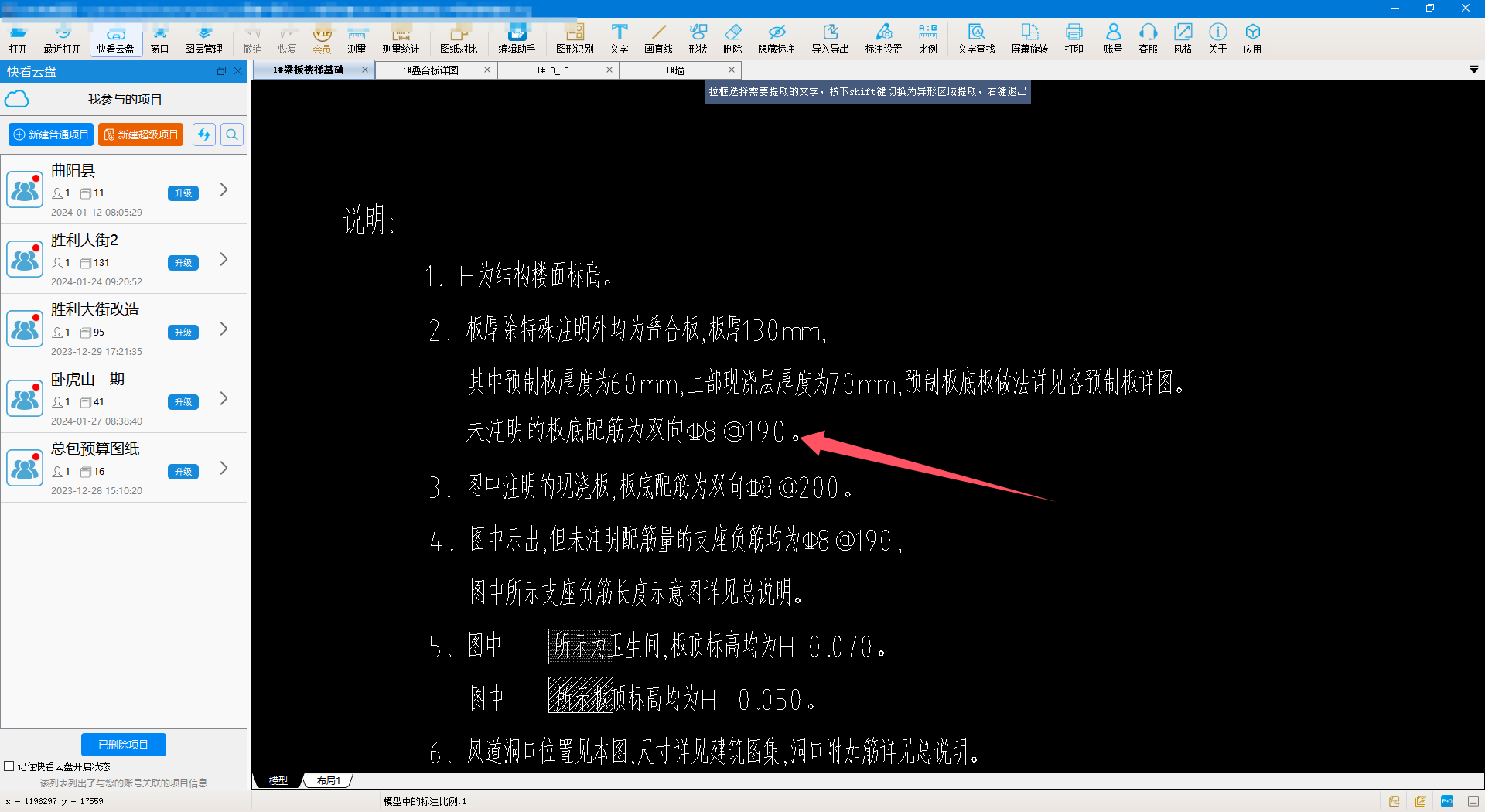Open the 卧虎山二期 project entry
Viewport: 1485px width, 812px height.
[124, 398]
